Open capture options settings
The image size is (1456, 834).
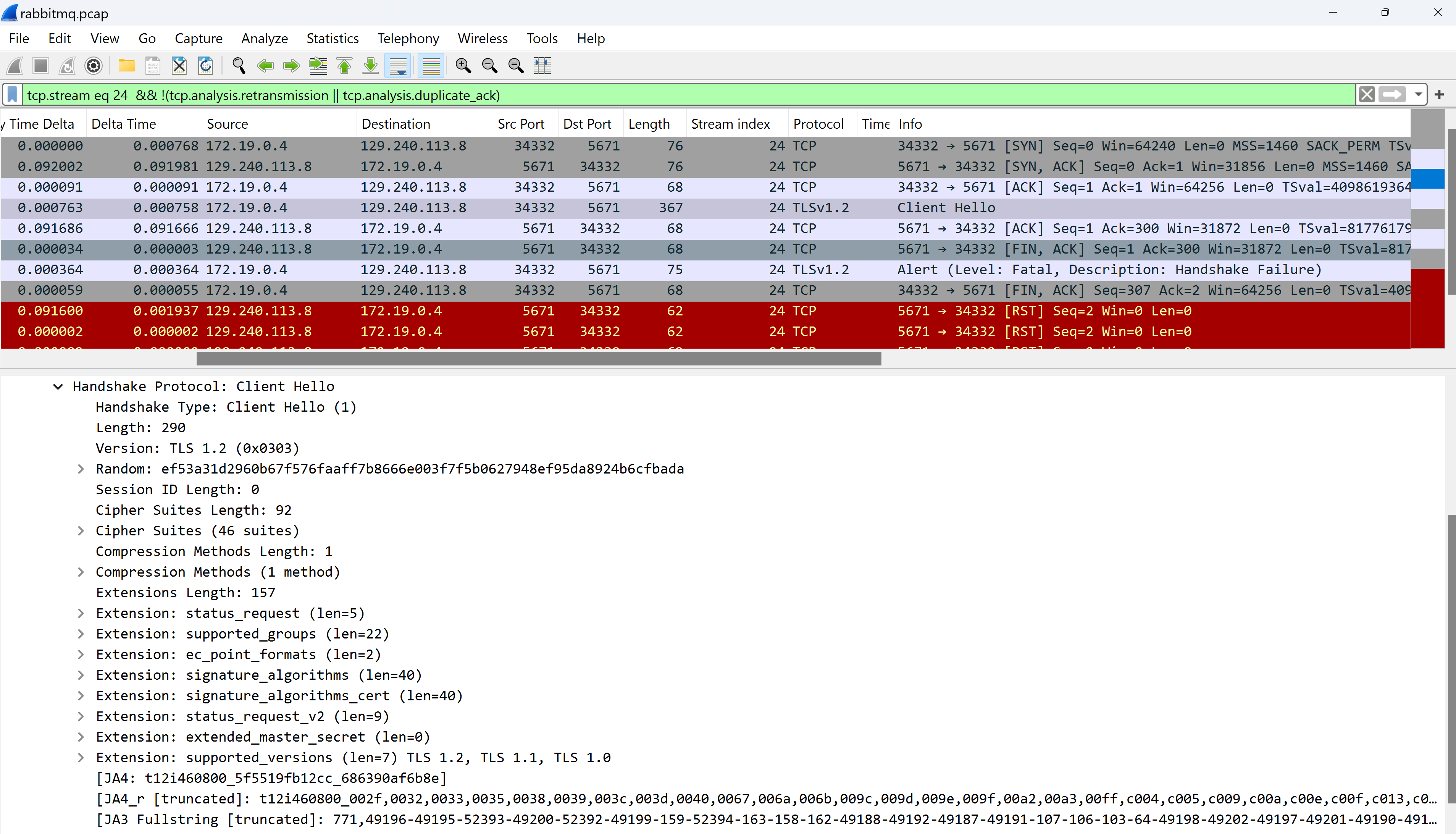(93, 65)
